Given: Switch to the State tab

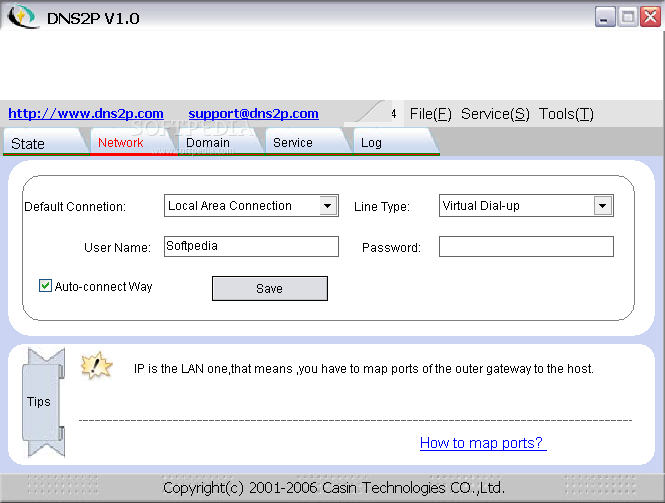Looking at the screenshot, I should click(x=45, y=143).
